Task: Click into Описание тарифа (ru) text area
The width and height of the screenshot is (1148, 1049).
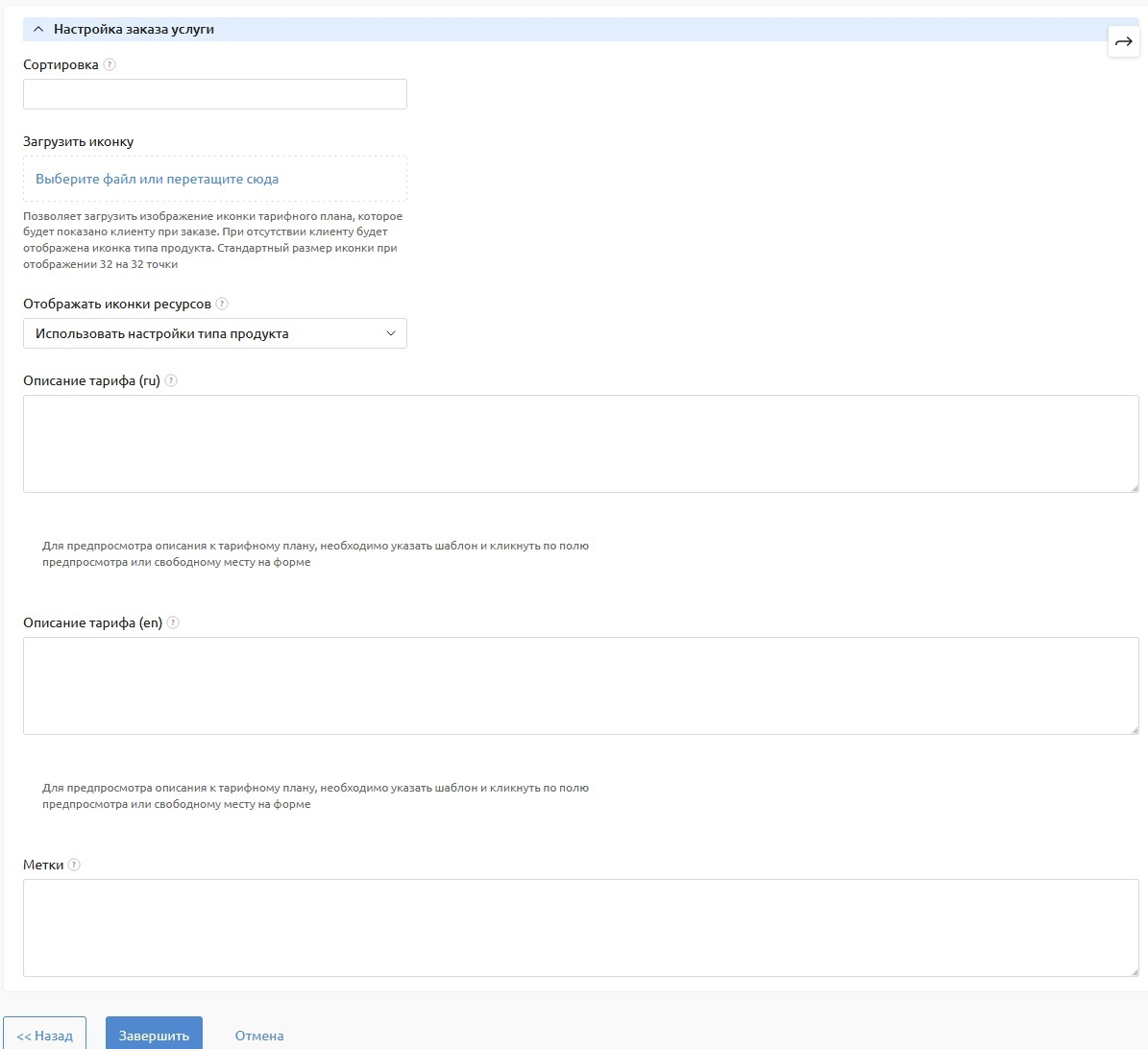Action: (x=580, y=444)
